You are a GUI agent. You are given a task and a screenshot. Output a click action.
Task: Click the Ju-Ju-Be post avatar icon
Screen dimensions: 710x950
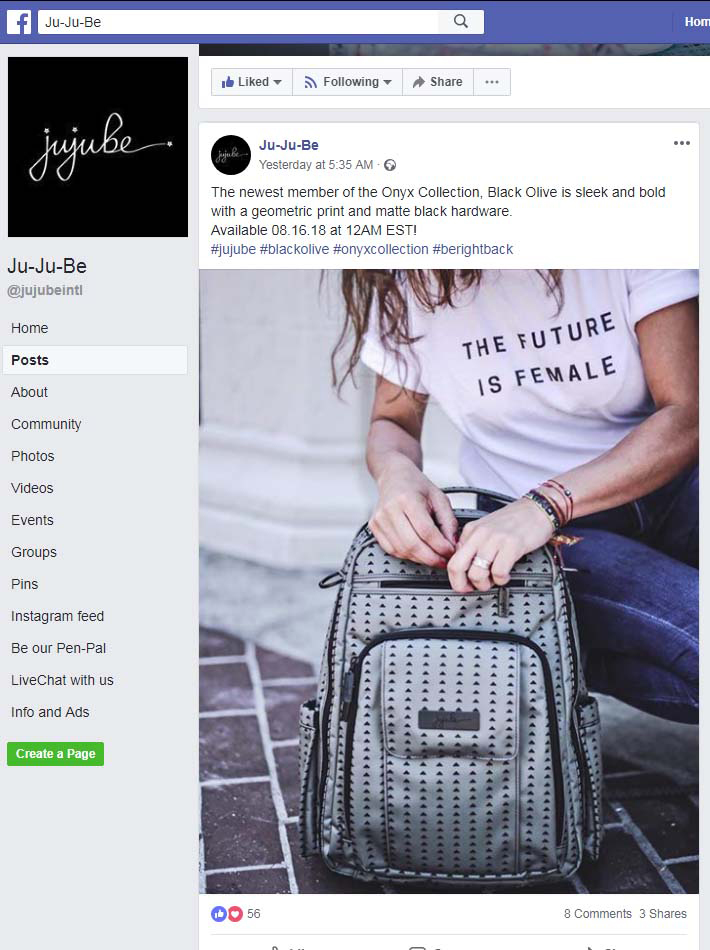tap(231, 155)
